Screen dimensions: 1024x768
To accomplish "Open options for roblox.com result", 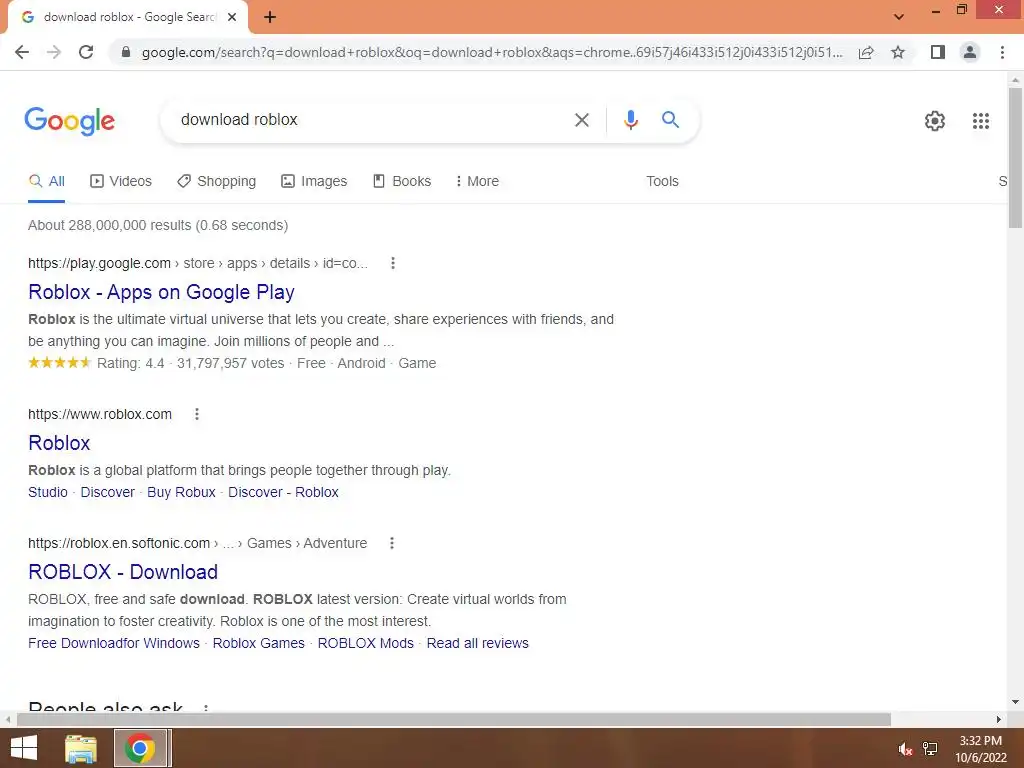I will (x=197, y=414).
